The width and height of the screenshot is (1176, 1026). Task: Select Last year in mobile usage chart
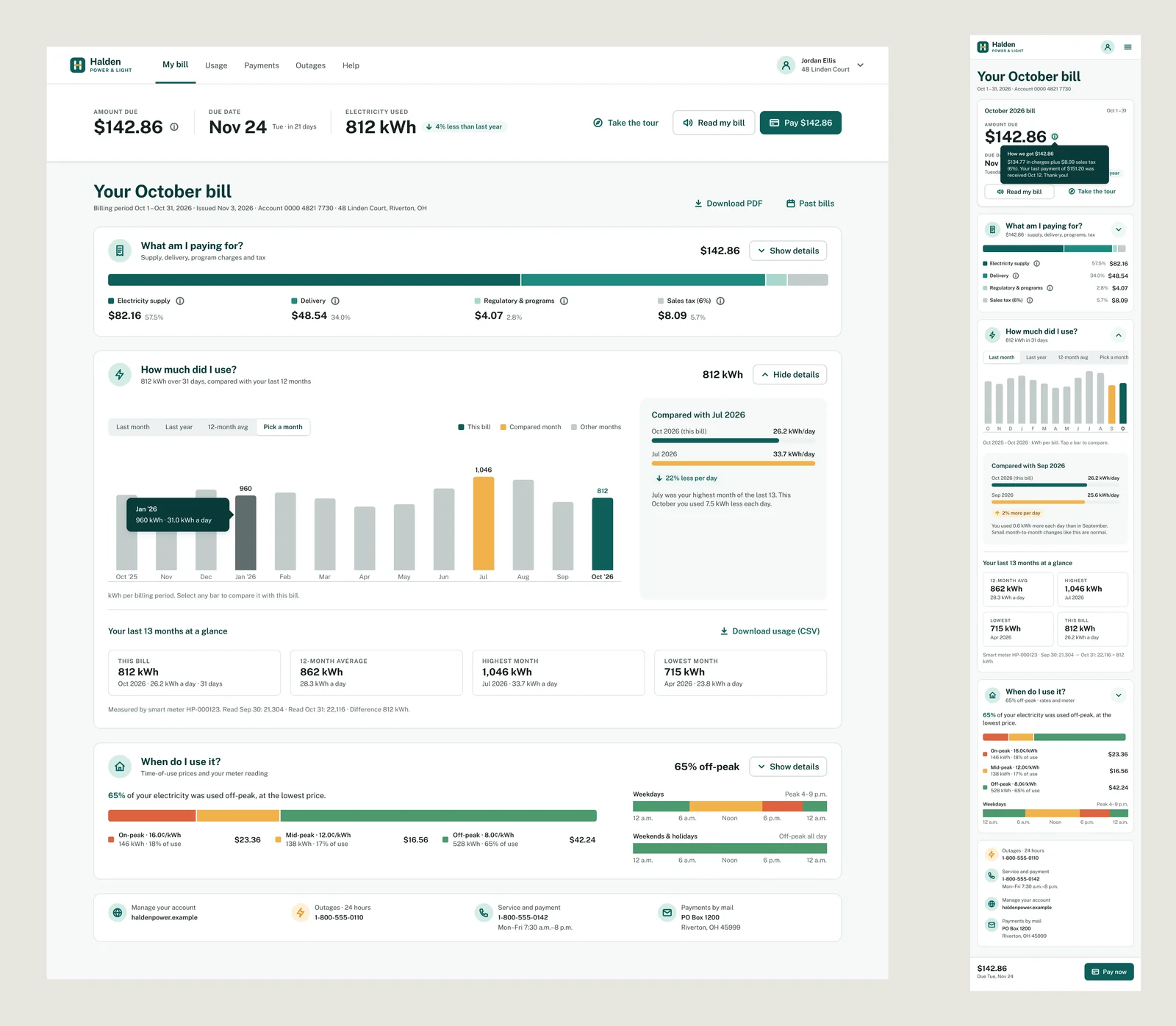pos(1036,357)
